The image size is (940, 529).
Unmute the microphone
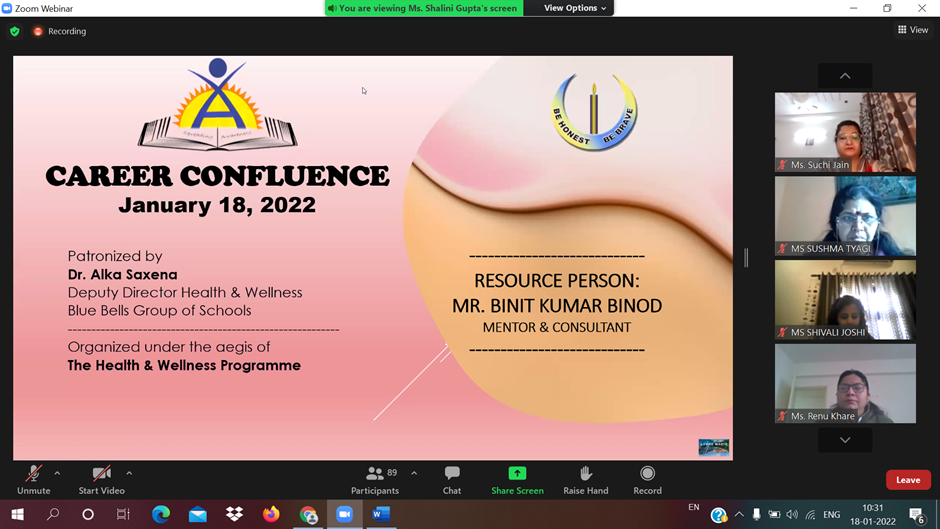(33, 479)
